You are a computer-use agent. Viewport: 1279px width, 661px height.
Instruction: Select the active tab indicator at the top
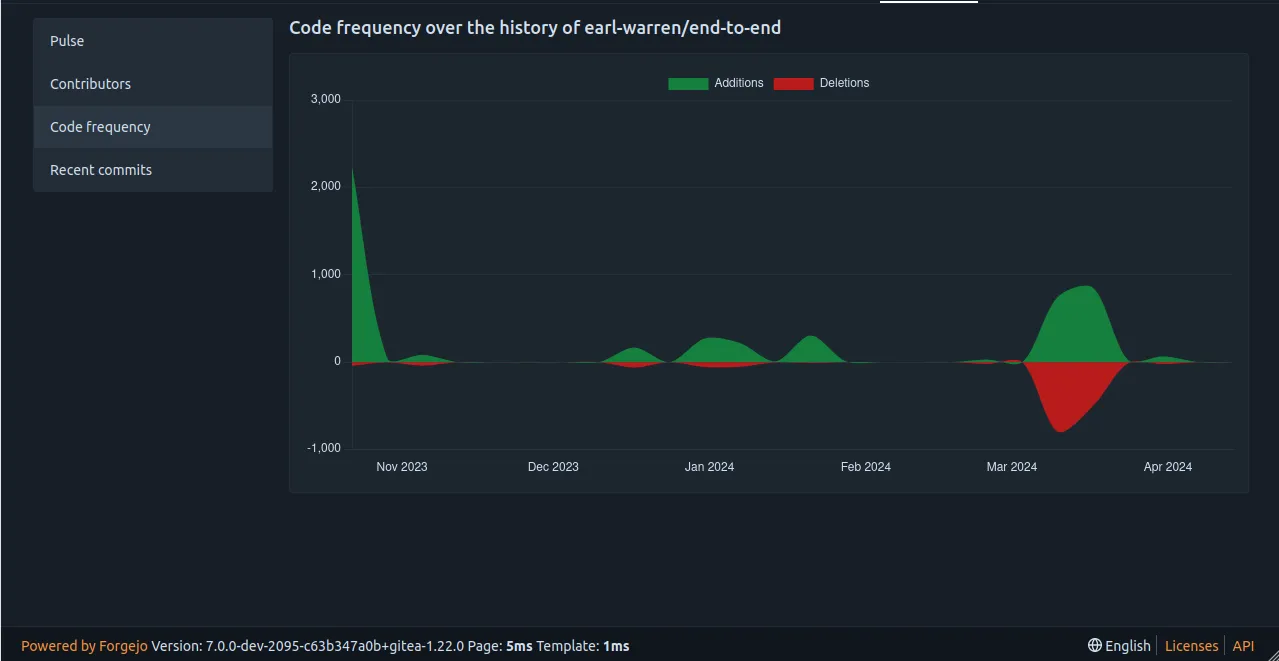point(928,2)
